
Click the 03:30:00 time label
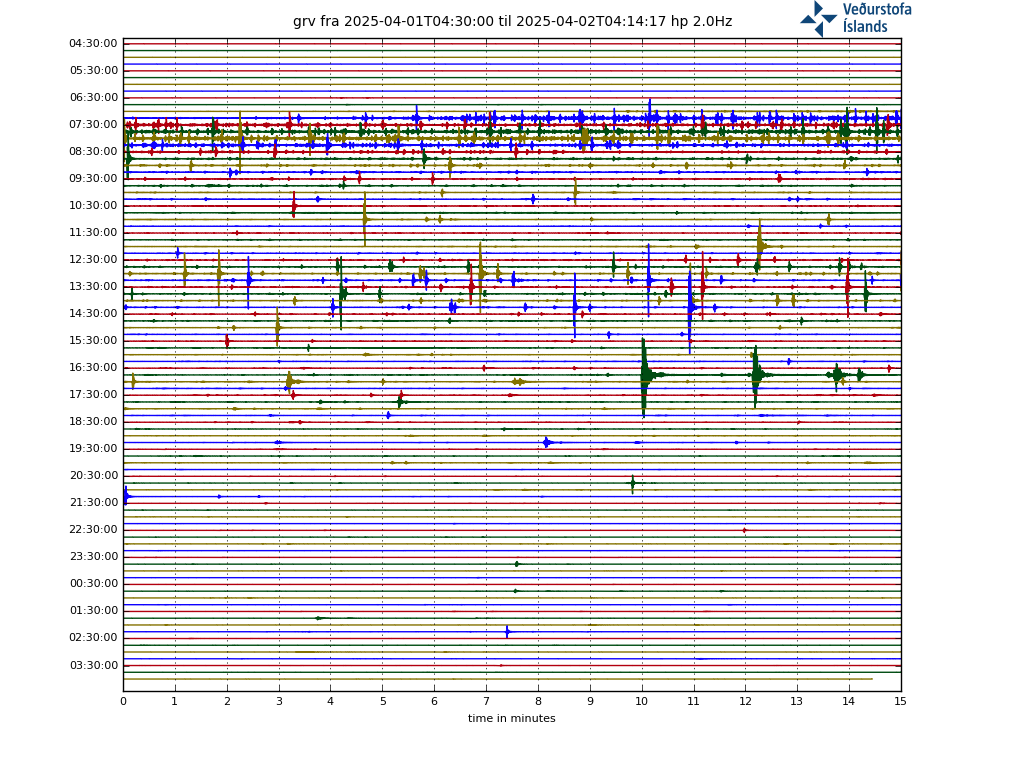pos(93,665)
